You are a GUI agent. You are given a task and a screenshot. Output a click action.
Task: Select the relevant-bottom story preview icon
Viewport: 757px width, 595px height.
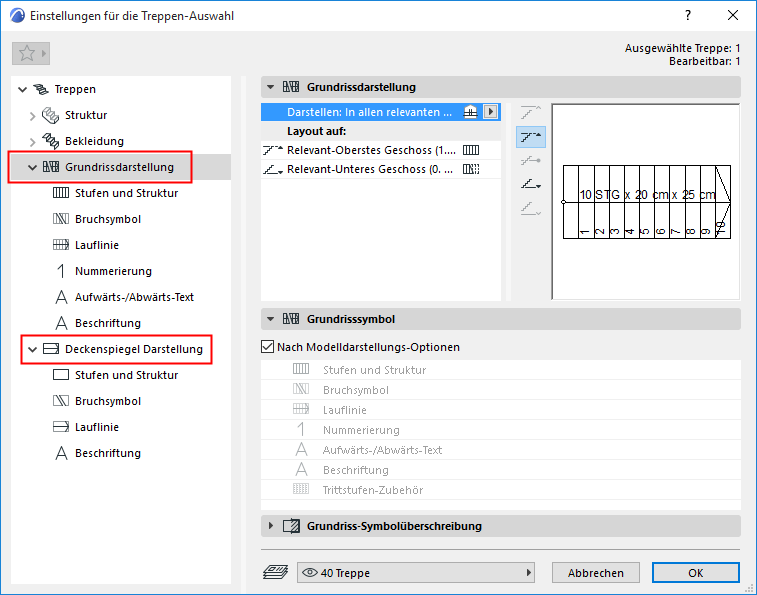(531, 184)
